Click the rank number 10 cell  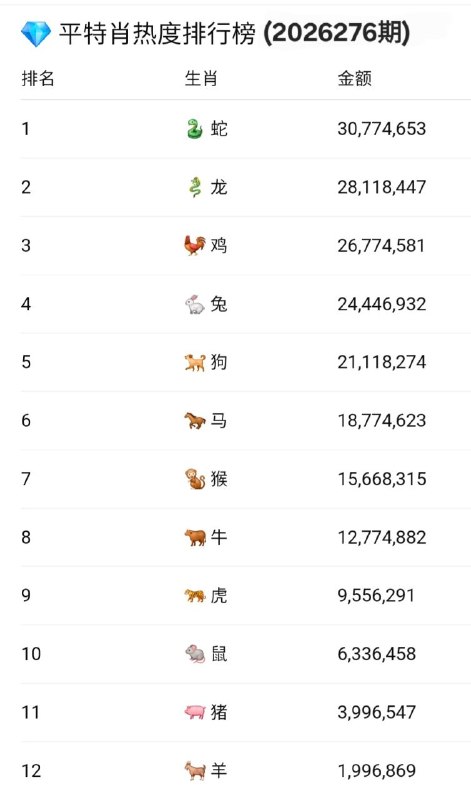31,654
